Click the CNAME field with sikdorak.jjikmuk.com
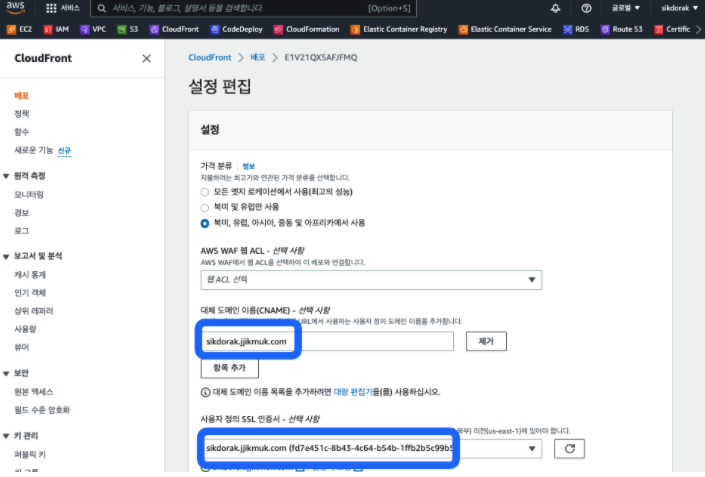Viewport: 705px width, 477px height. point(327,342)
